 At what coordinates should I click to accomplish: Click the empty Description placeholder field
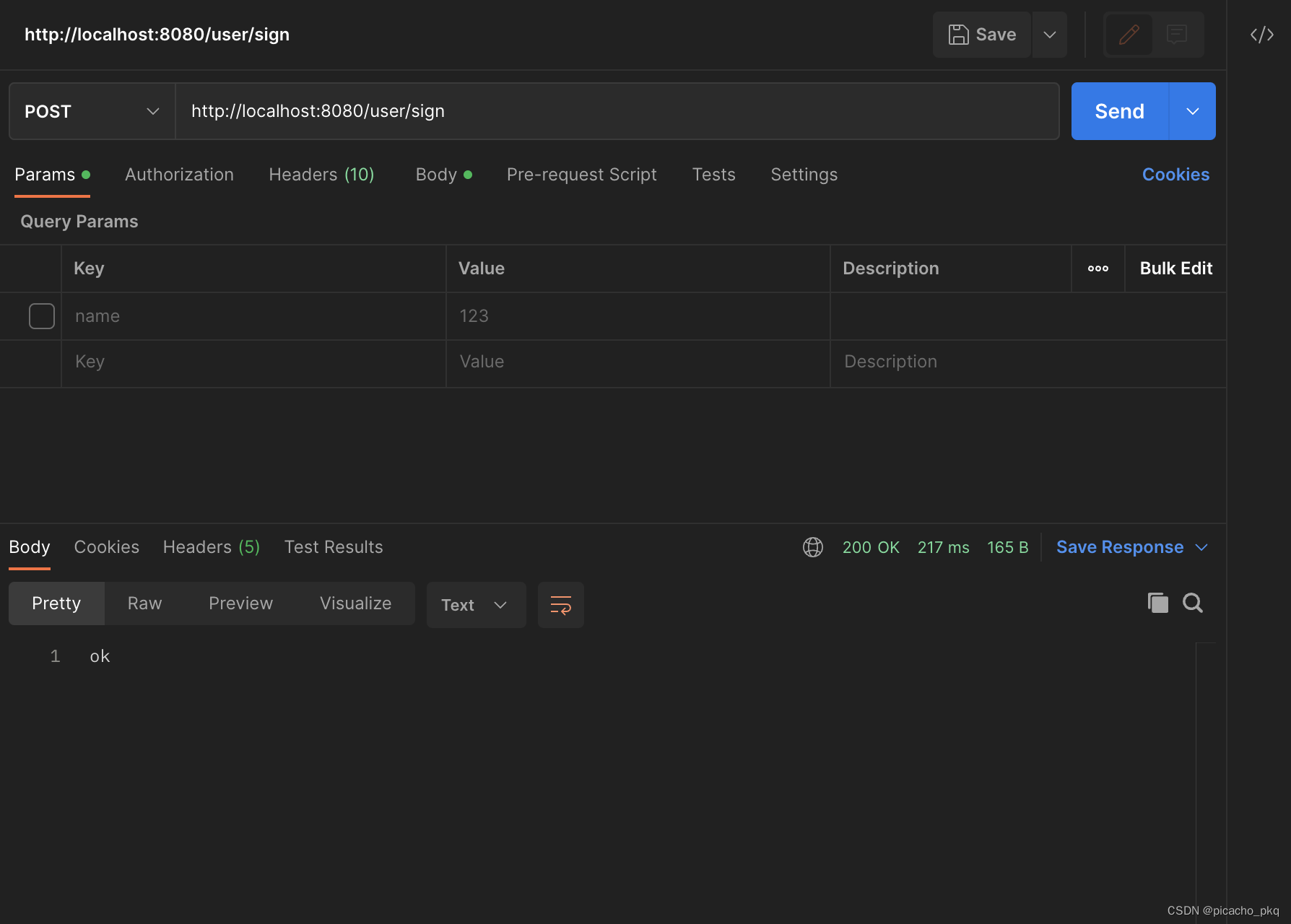(1028, 362)
